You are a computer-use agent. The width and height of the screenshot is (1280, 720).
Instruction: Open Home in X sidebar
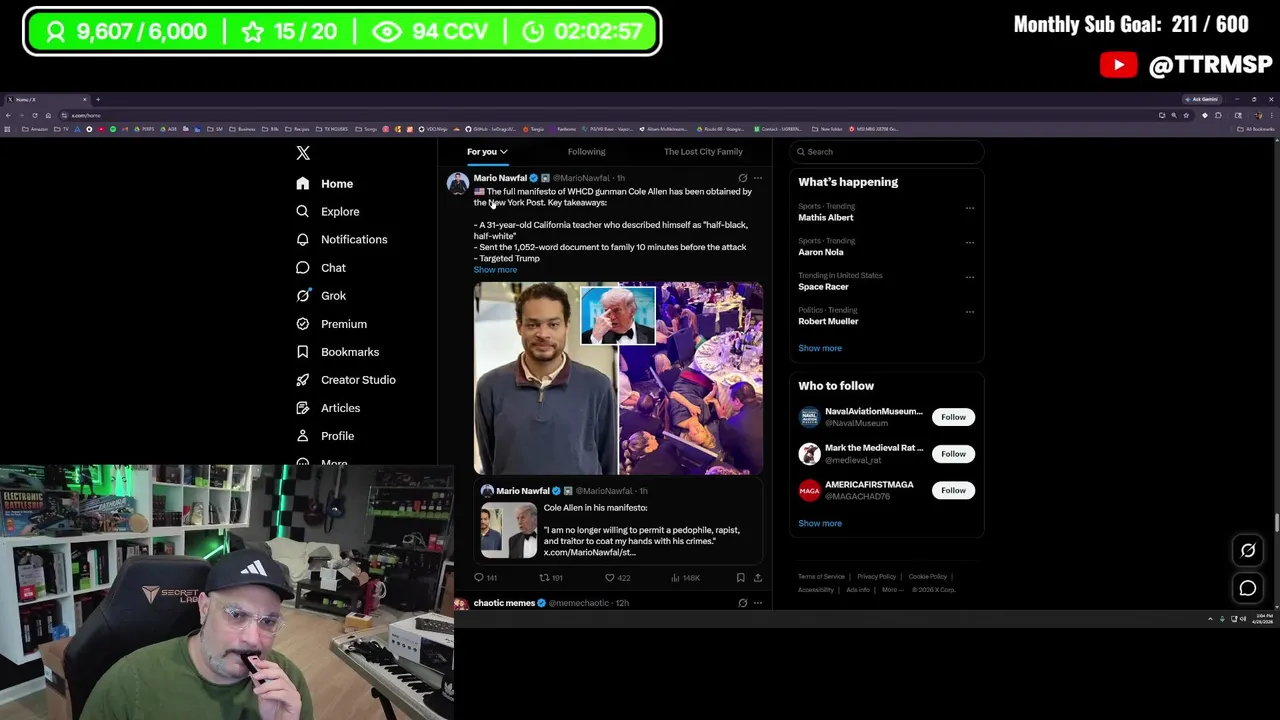tap(325, 184)
